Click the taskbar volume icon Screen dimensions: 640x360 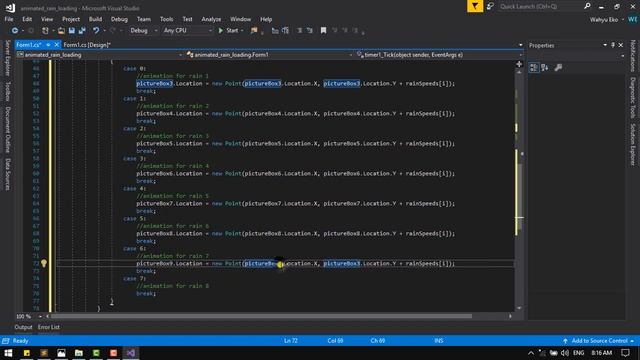(x=564, y=353)
